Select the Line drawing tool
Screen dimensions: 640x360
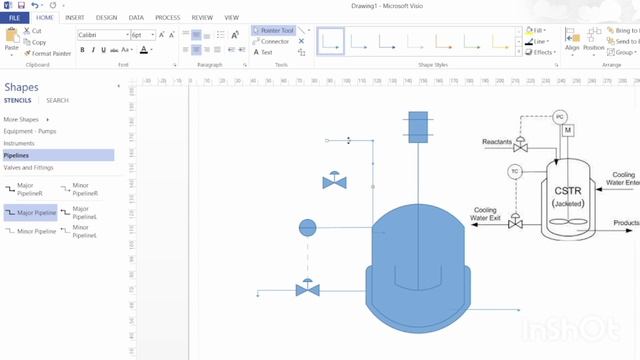click(301, 31)
